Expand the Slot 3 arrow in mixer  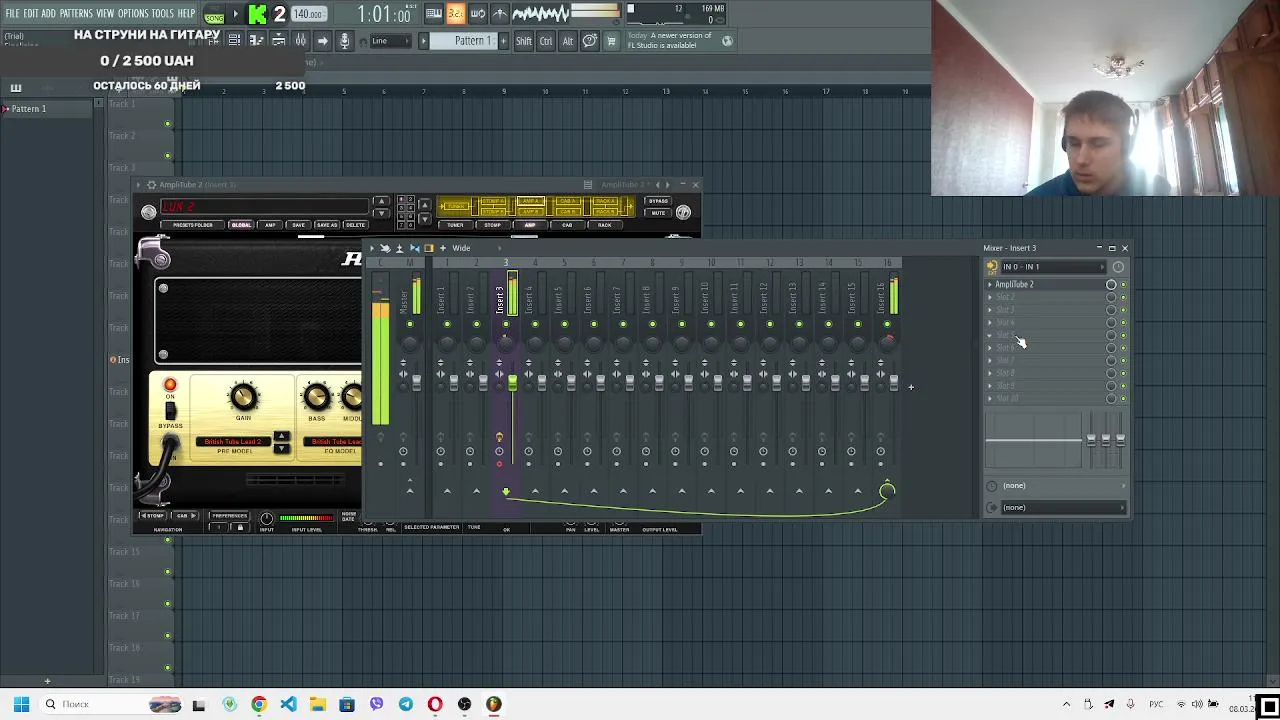pos(990,310)
